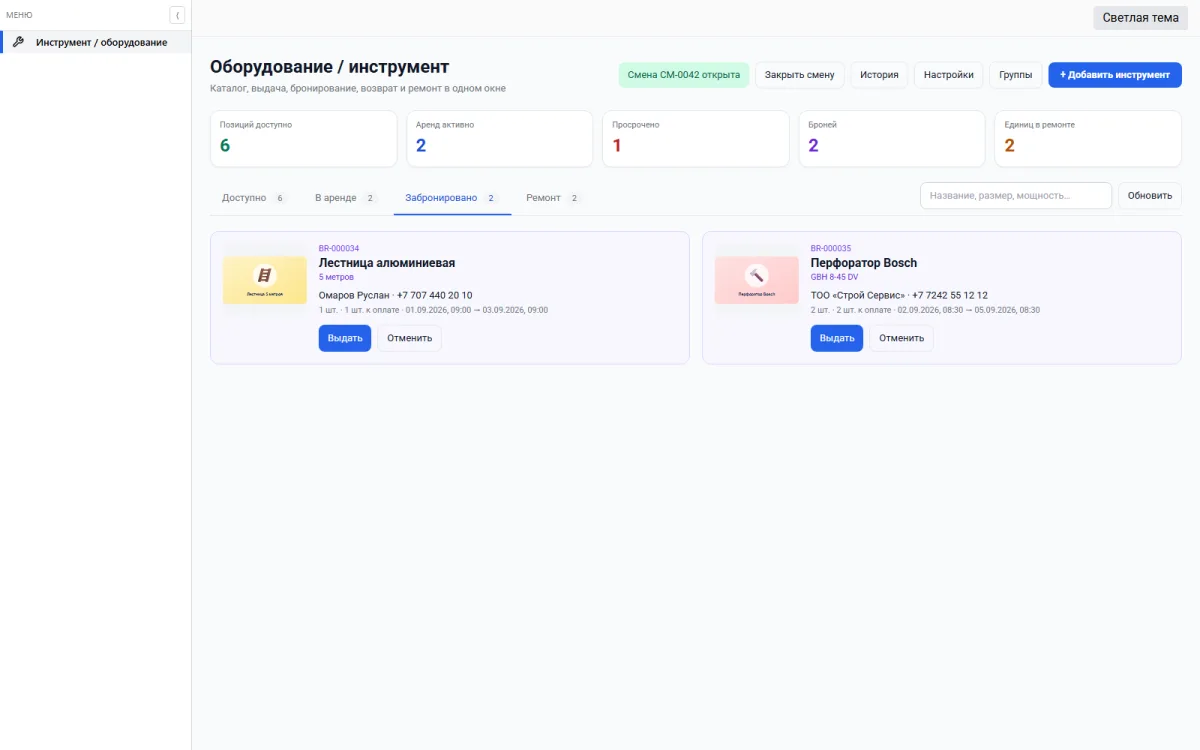Open the Лестница алюминиевая thumbnail image
Screen dimensions: 1200x750
tap(265, 280)
